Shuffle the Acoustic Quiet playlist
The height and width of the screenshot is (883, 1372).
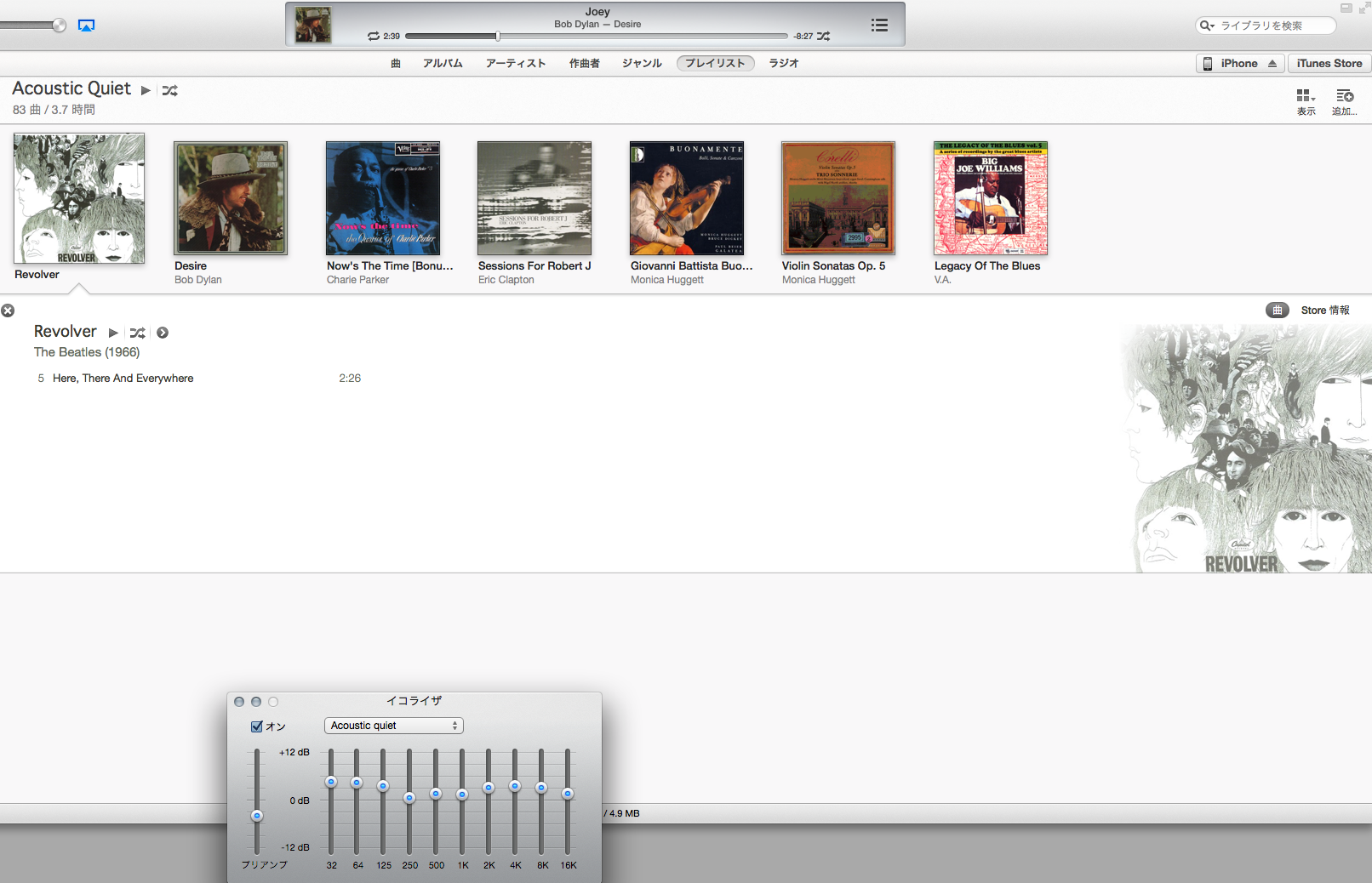[x=170, y=90]
